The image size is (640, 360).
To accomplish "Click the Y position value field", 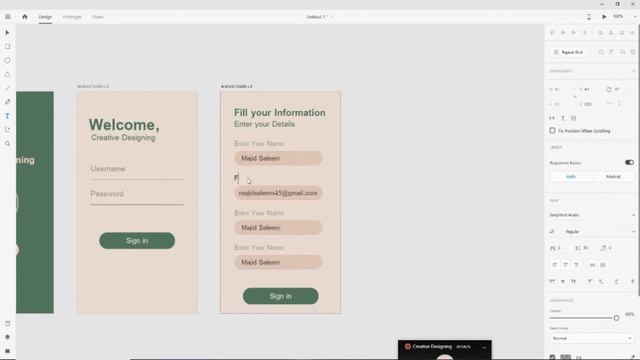I will [589, 104].
